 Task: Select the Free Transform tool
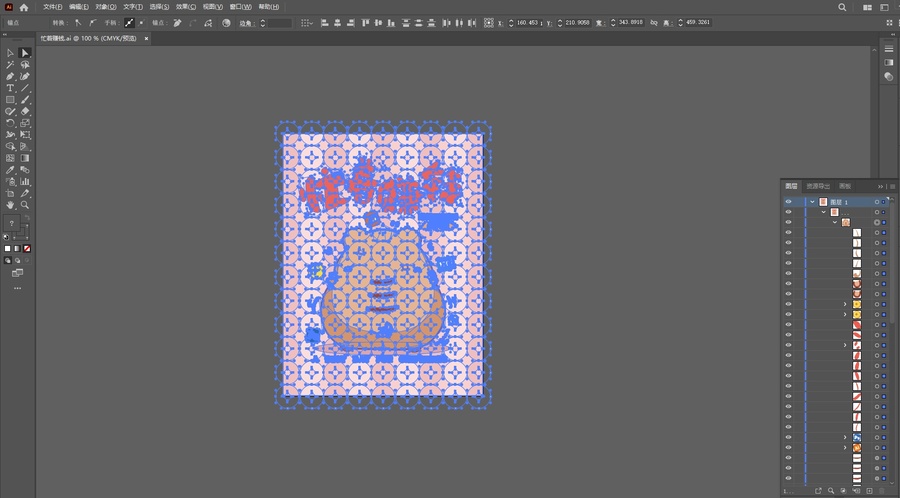point(25,135)
